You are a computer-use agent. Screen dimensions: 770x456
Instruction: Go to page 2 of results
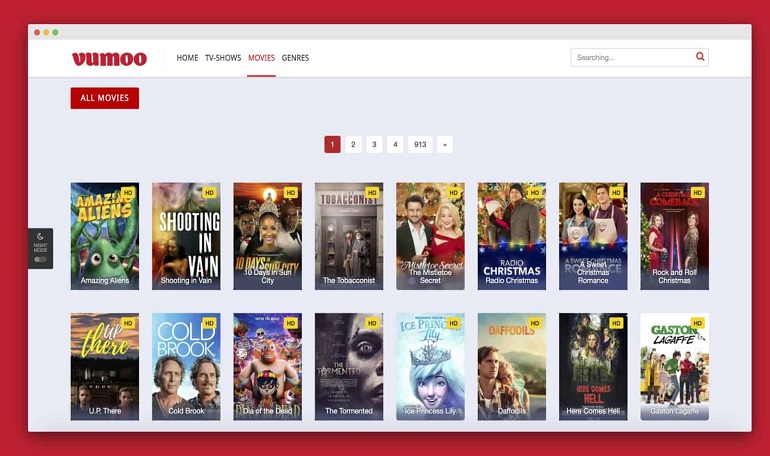point(353,144)
